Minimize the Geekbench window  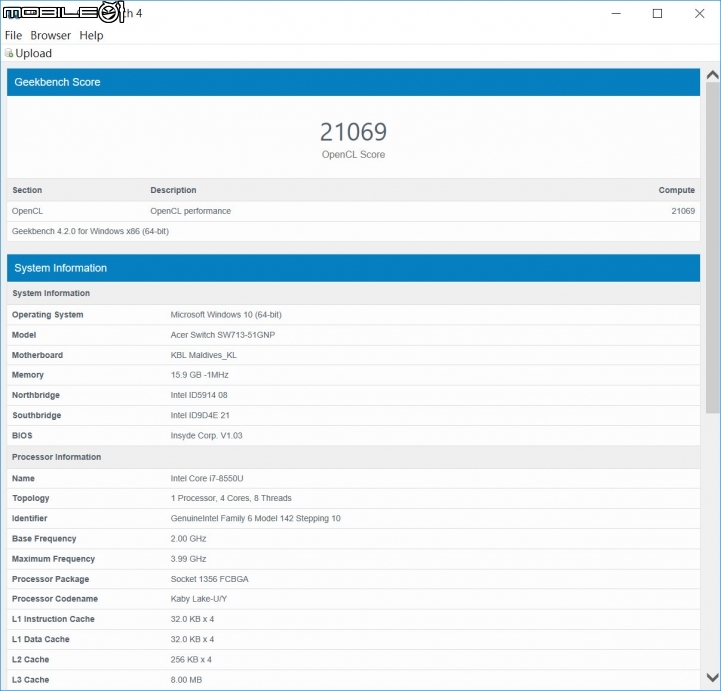click(x=616, y=13)
